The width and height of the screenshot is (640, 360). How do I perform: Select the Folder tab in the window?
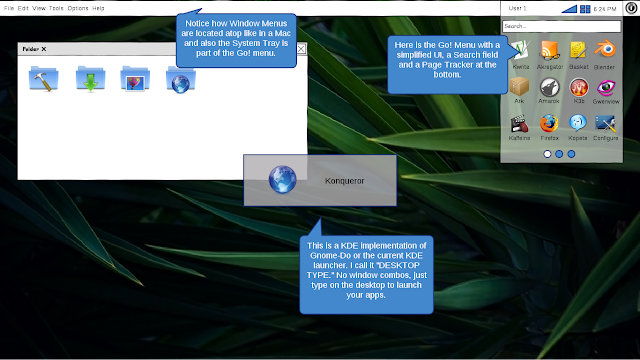(31, 49)
